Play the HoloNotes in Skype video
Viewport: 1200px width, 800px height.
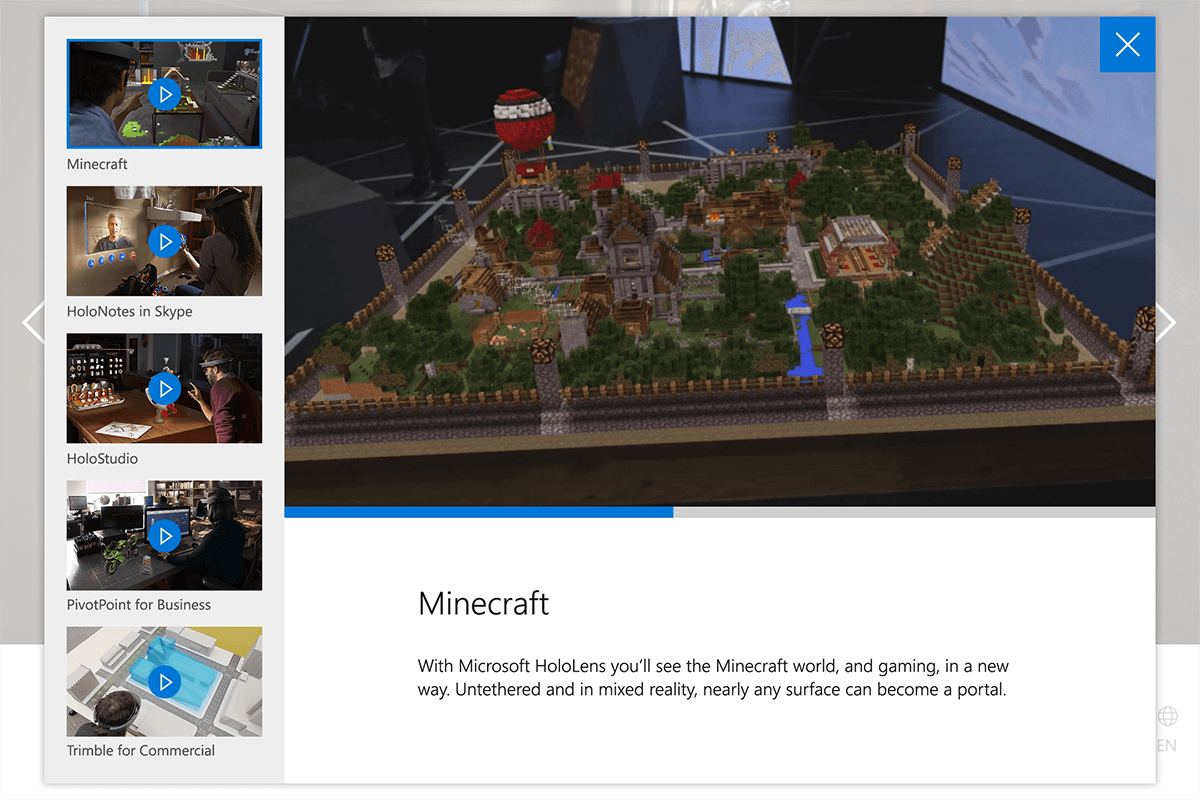[x=164, y=241]
